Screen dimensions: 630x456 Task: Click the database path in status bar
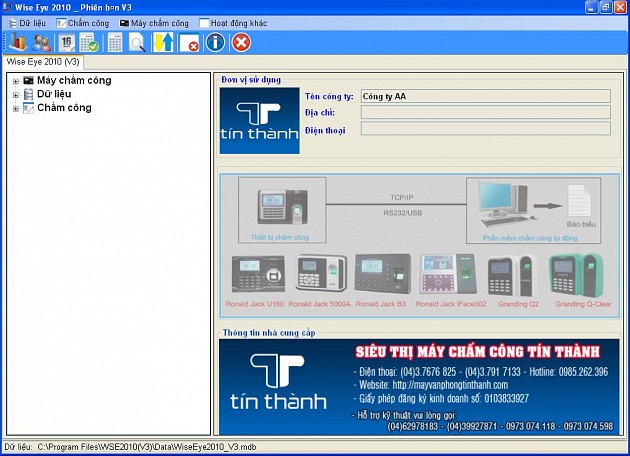pos(147,447)
